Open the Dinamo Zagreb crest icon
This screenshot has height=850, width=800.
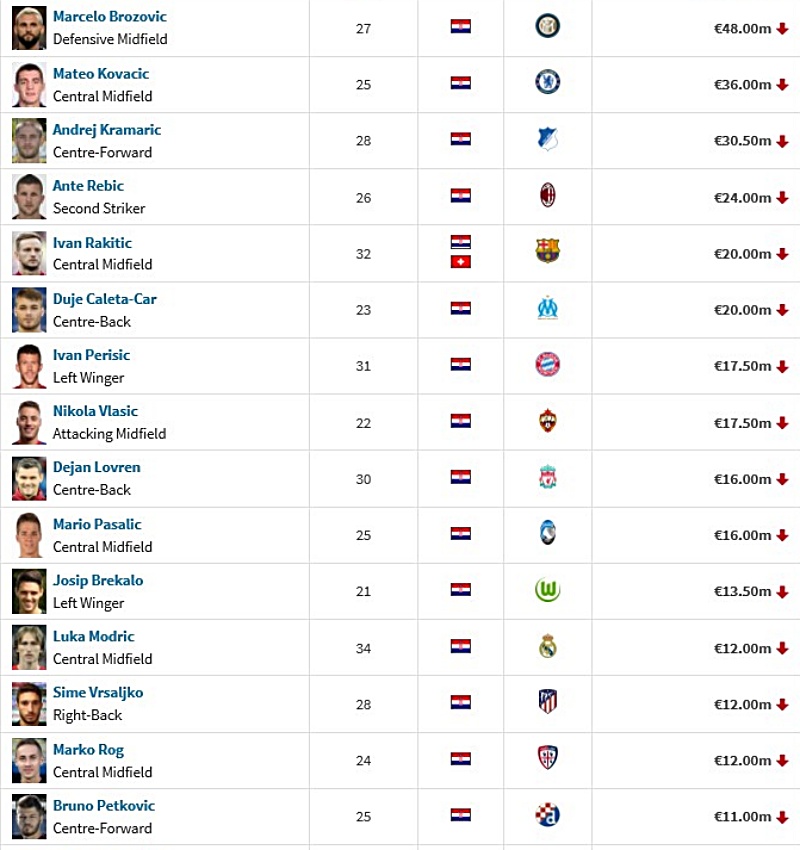pyautogui.click(x=547, y=814)
